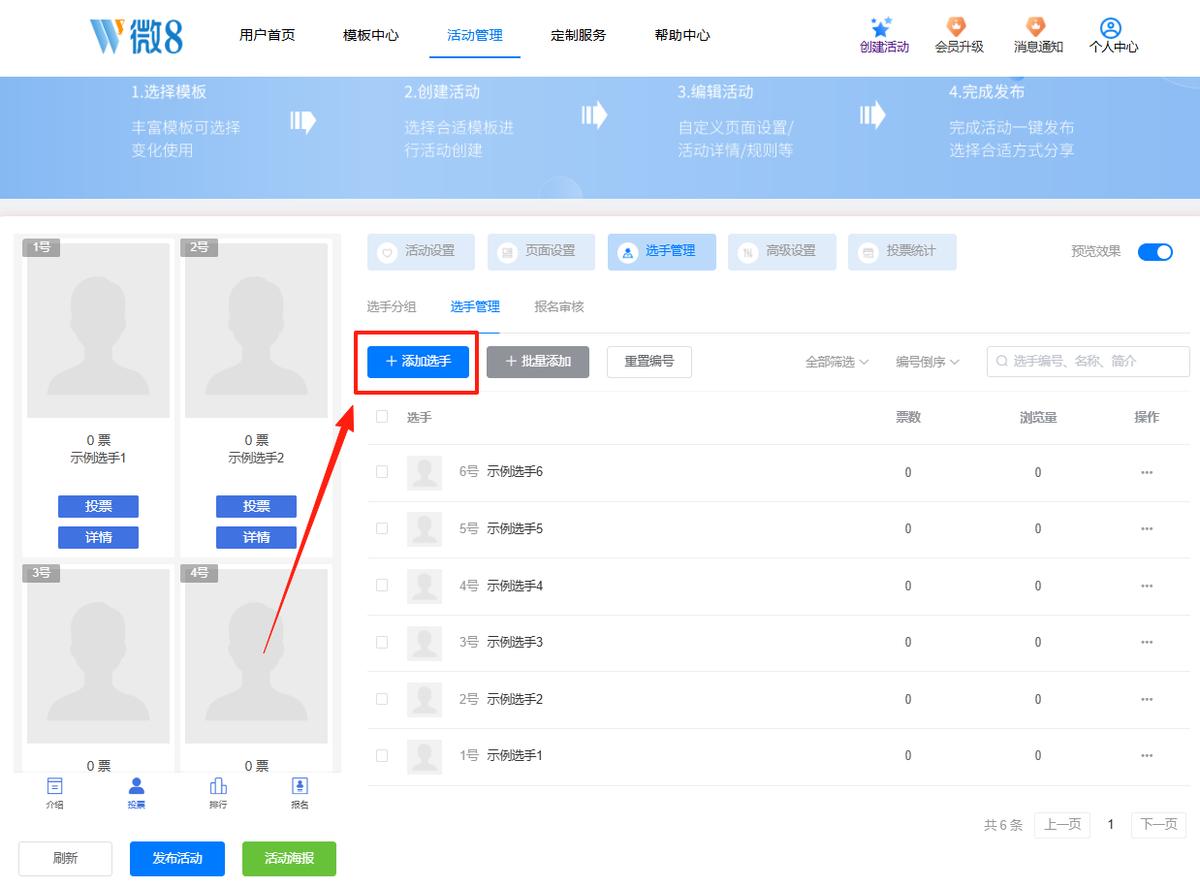Open 消息通知 notification icon

1036,27
